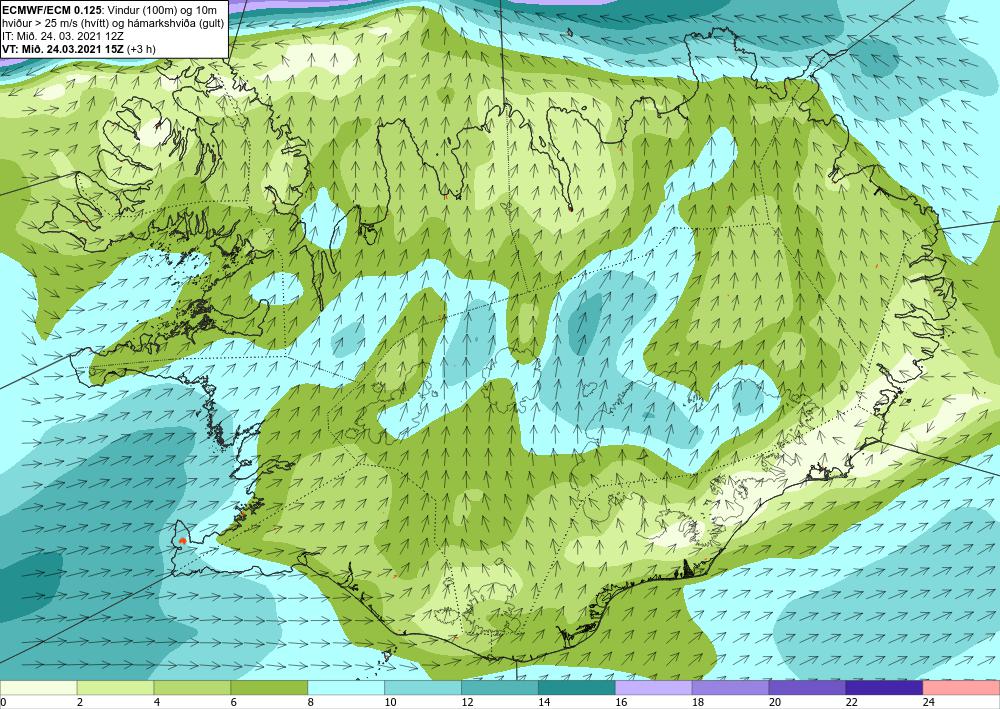
Task: Click the legend value '16'
Action: (x=621, y=702)
